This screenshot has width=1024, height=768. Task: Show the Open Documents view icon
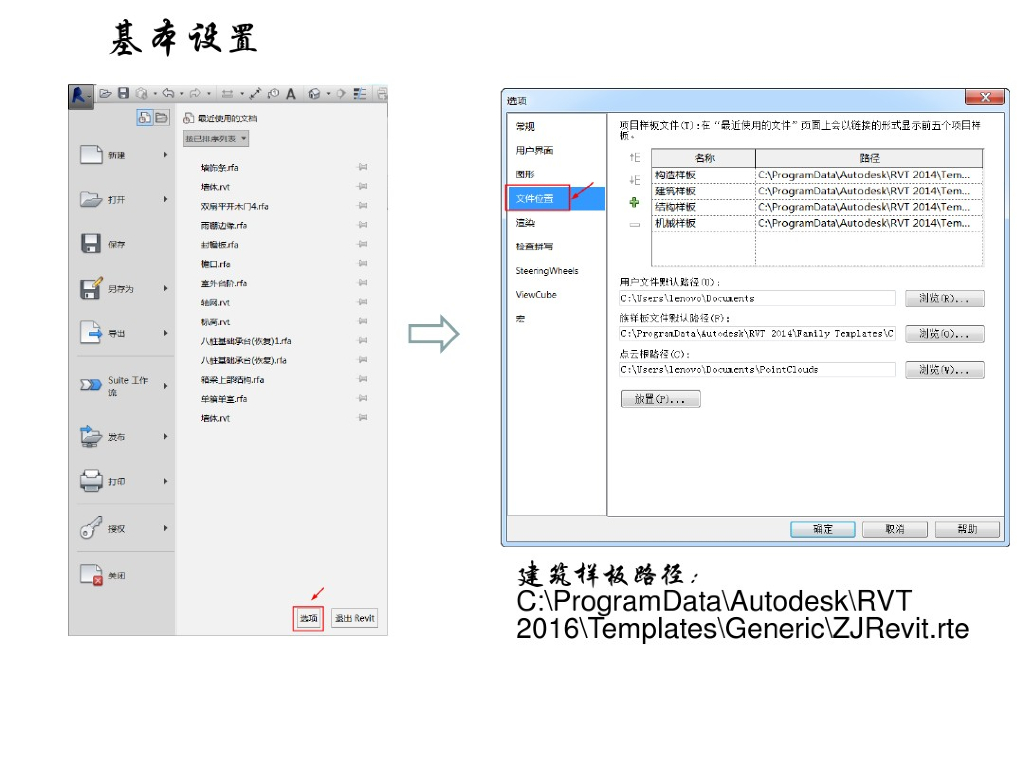pyautogui.click(x=161, y=118)
